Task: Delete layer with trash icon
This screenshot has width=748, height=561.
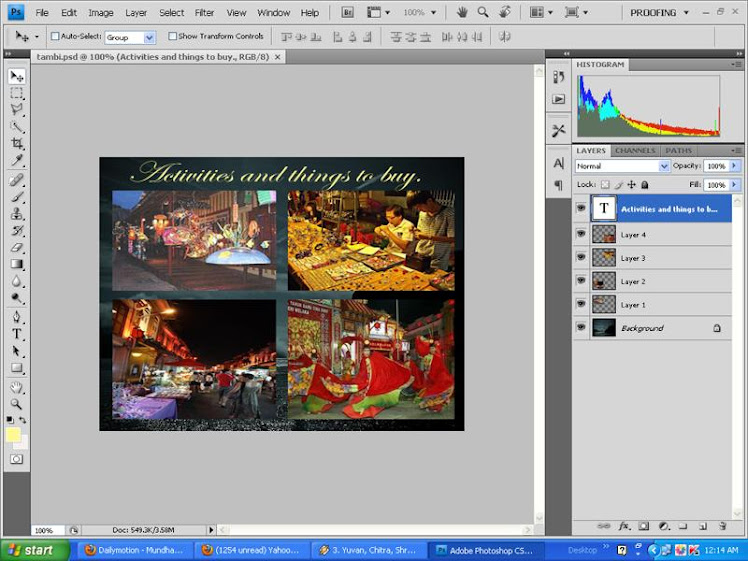Action: tap(722, 526)
